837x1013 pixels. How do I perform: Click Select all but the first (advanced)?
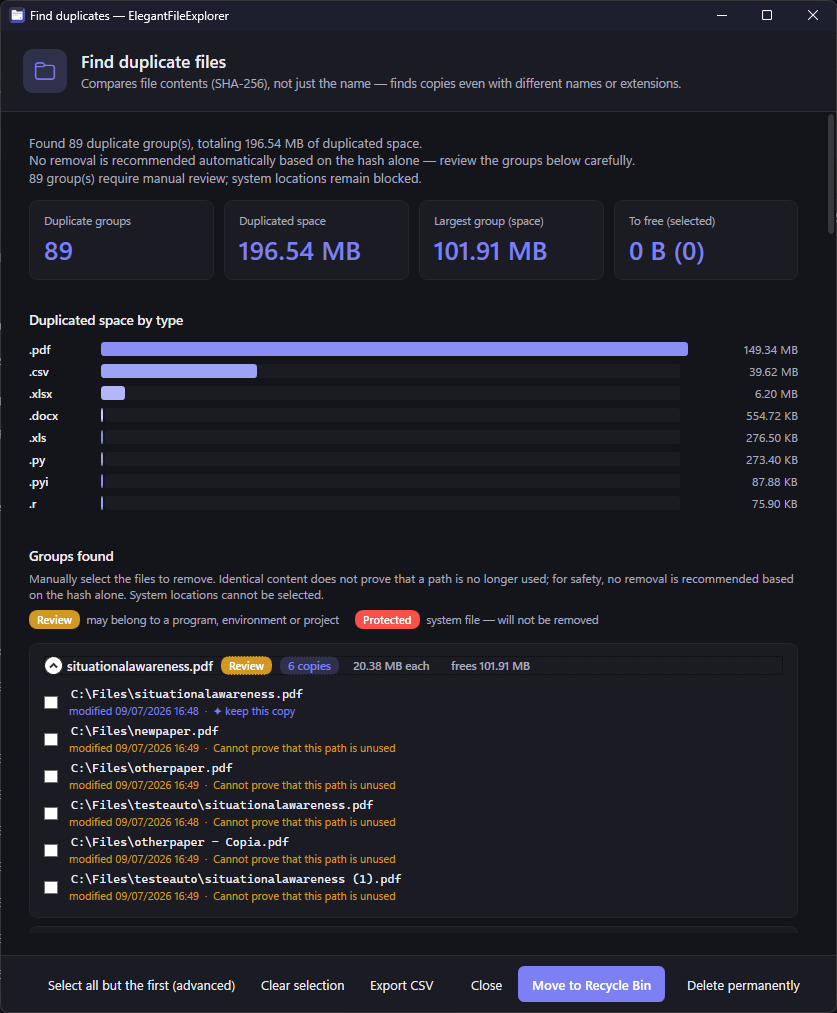[141, 985]
